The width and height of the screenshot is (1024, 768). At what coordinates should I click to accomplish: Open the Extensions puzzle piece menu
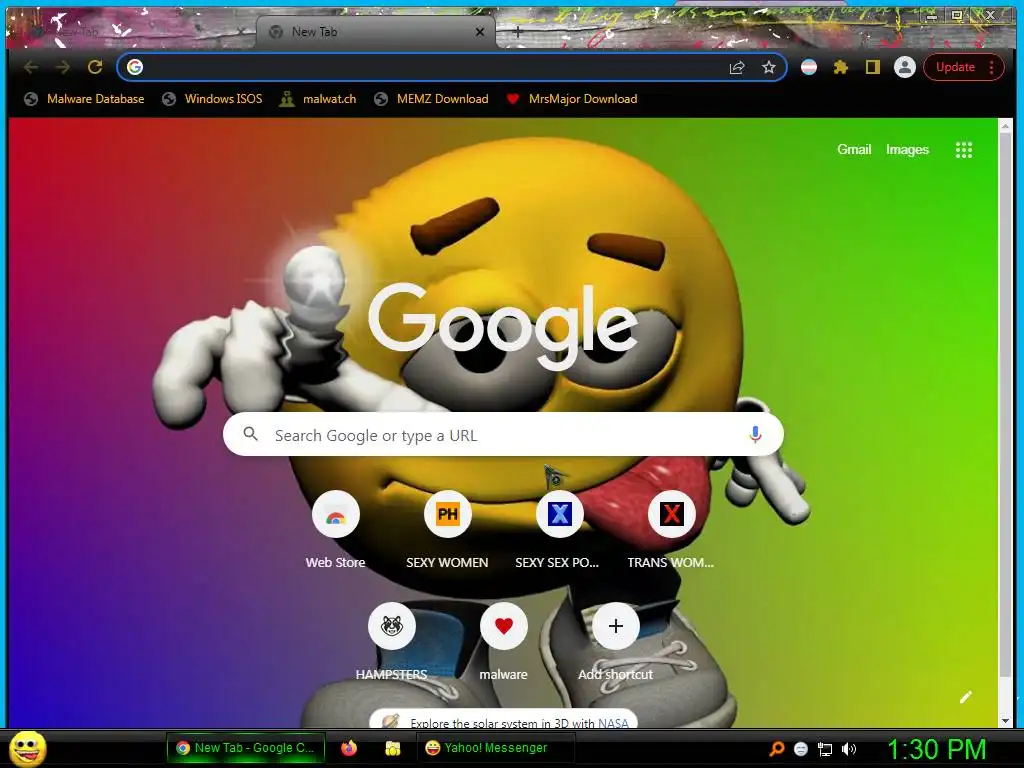(840, 67)
